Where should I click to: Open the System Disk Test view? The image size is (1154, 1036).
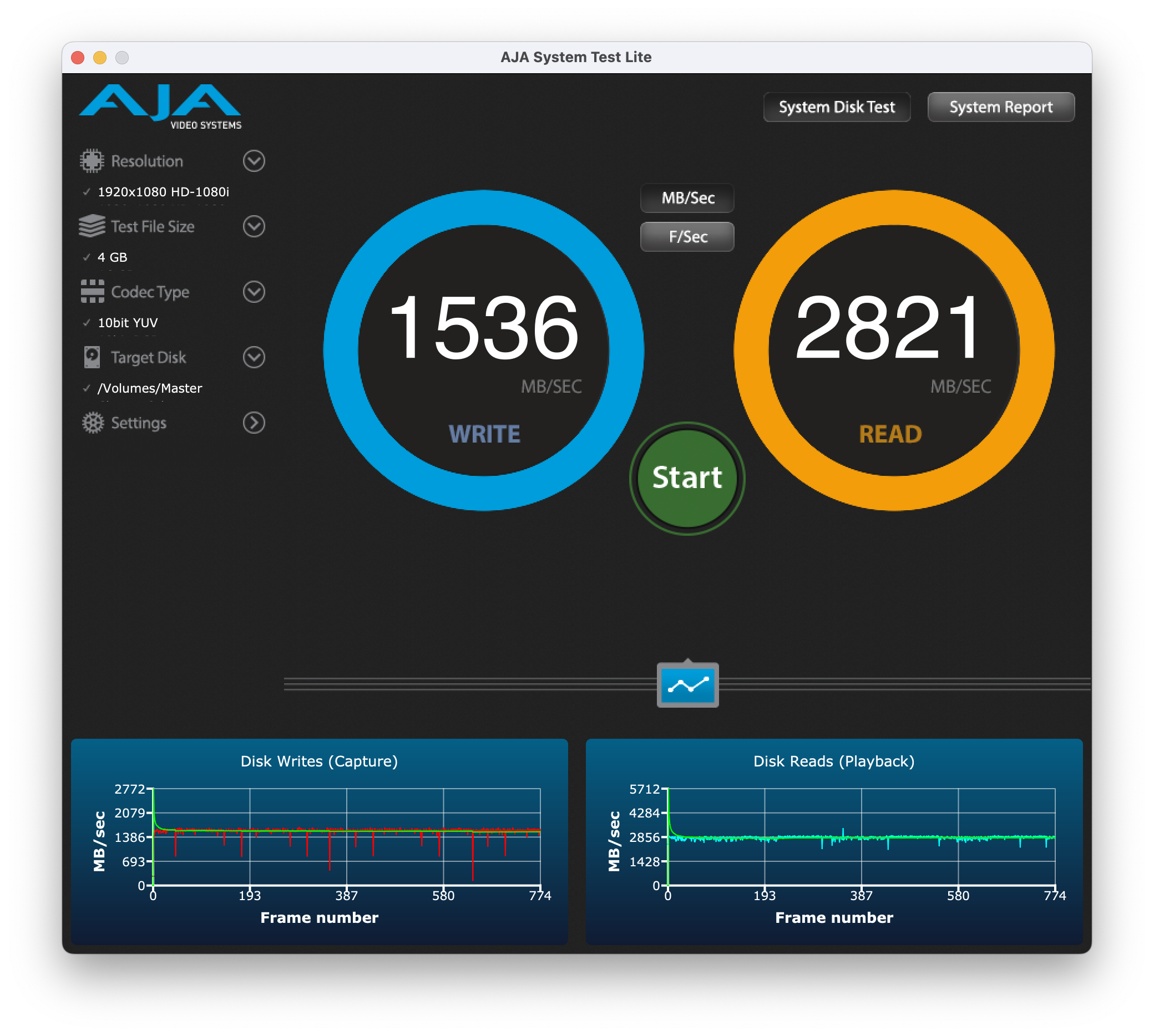coord(836,107)
